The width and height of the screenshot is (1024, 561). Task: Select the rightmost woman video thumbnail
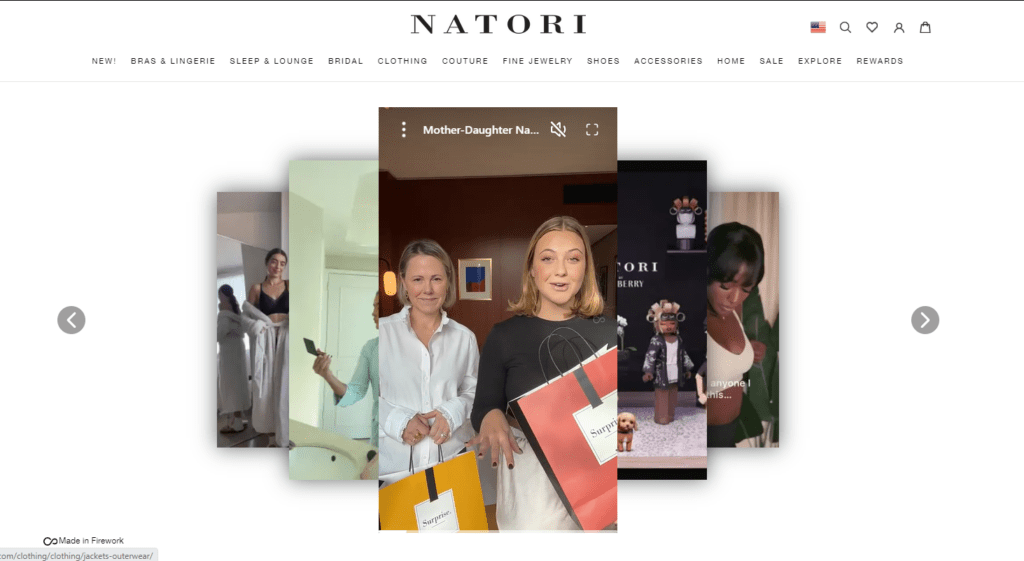coord(743,319)
